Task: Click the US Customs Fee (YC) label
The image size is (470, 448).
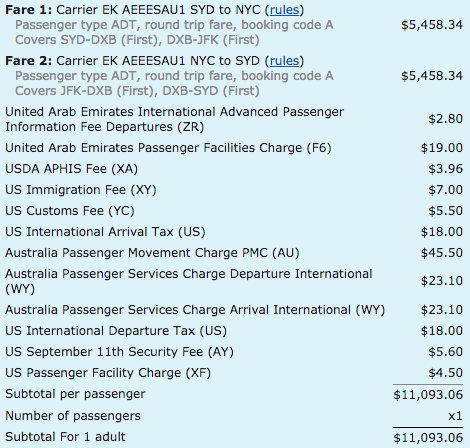Action: [x=70, y=211]
